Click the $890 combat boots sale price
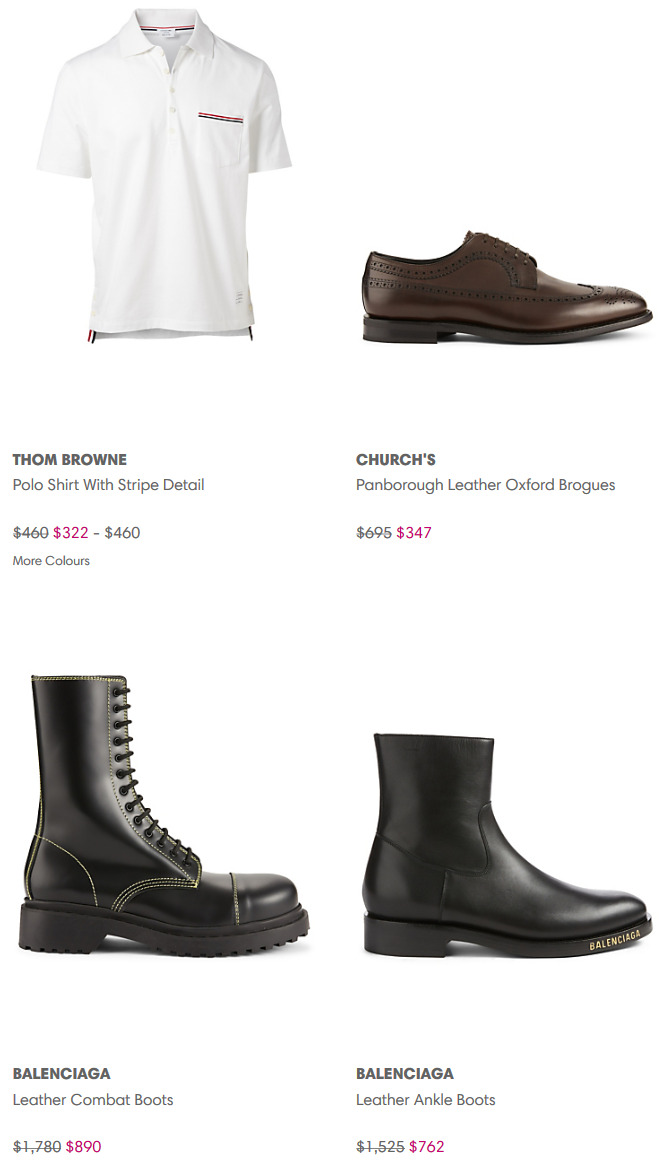 pos(83,1147)
